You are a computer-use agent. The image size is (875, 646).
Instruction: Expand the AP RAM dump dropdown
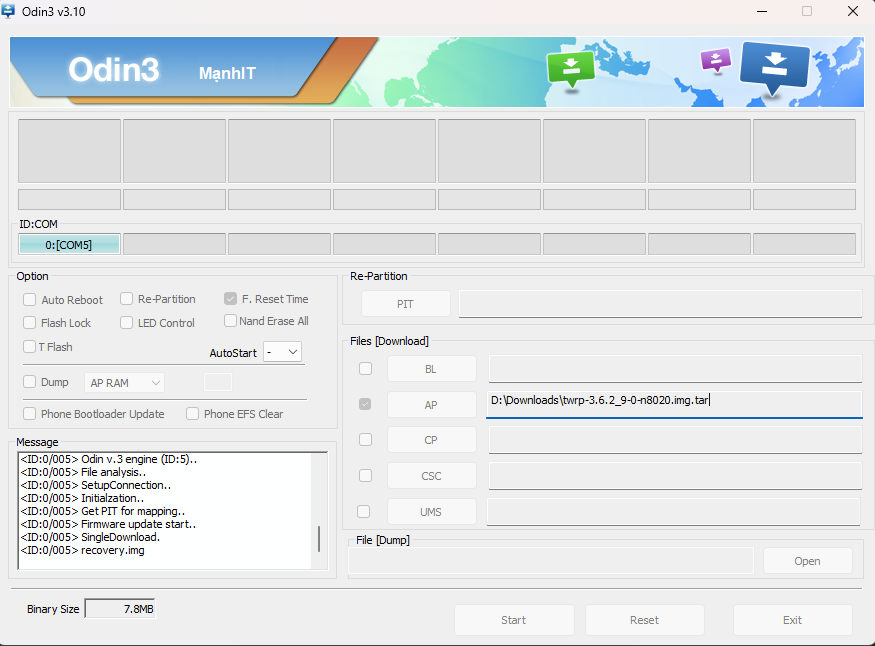[x=125, y=383]
